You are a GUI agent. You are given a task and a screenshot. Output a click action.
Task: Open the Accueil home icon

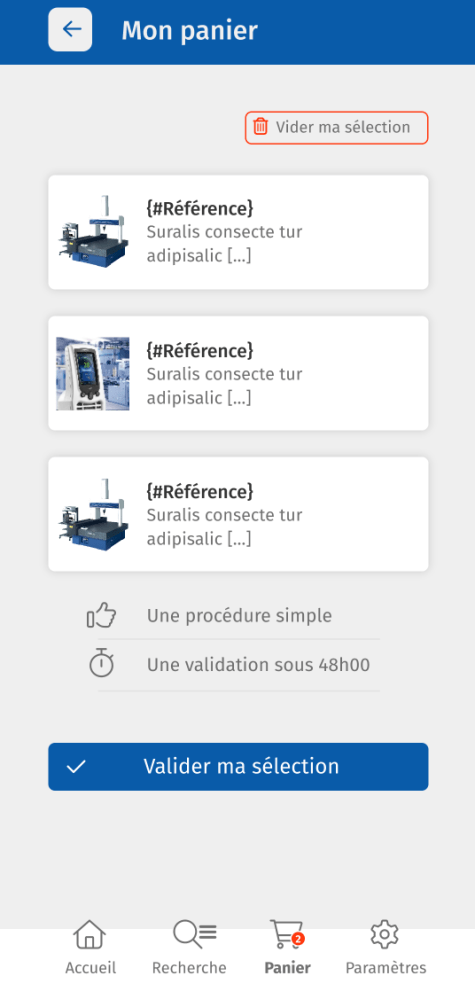(90, 935)
